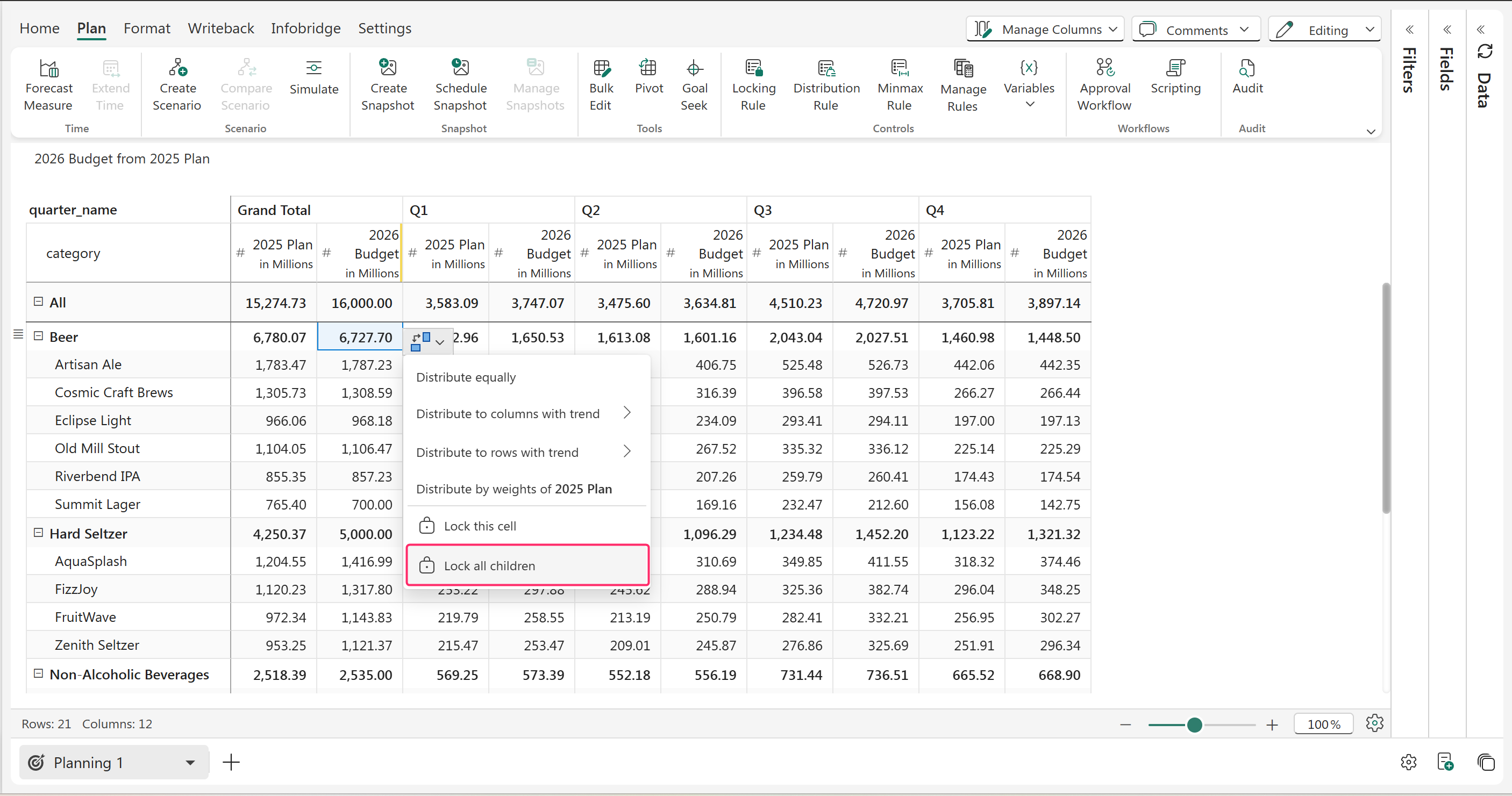Open the Manage Columns dropdown

click(x=1045, y=30)
